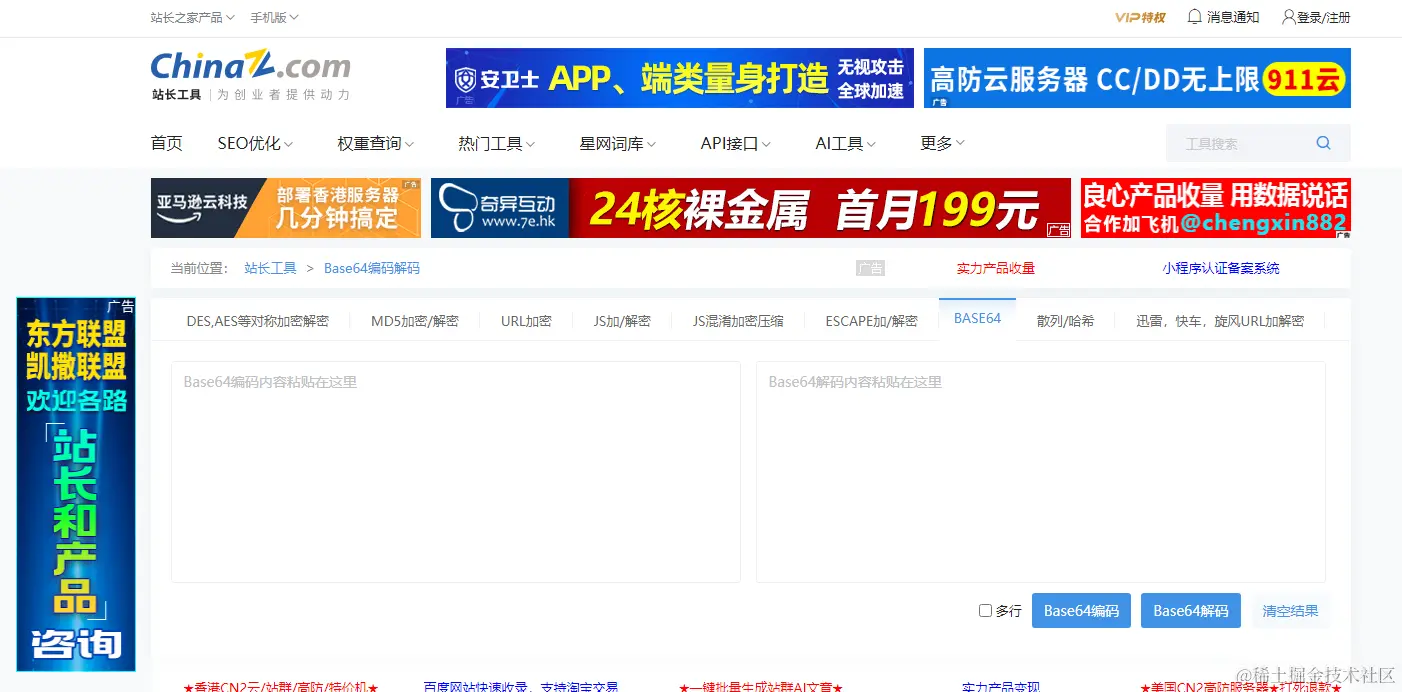The image size is (1402, 692).
Task: Open the 奇异互动 24核裸金属 banner
Action: click(x=751, y=208)
